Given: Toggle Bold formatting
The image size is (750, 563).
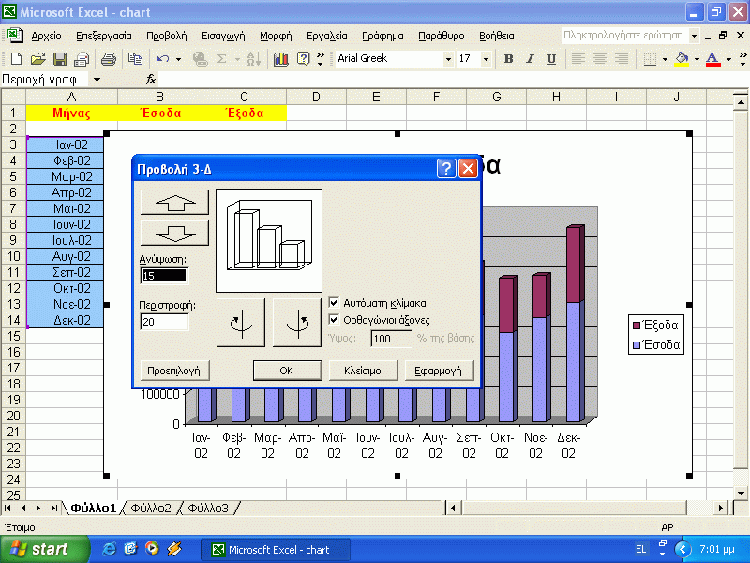Looking at the screenshot, I should pyautogui.click(x=508, y=59).
